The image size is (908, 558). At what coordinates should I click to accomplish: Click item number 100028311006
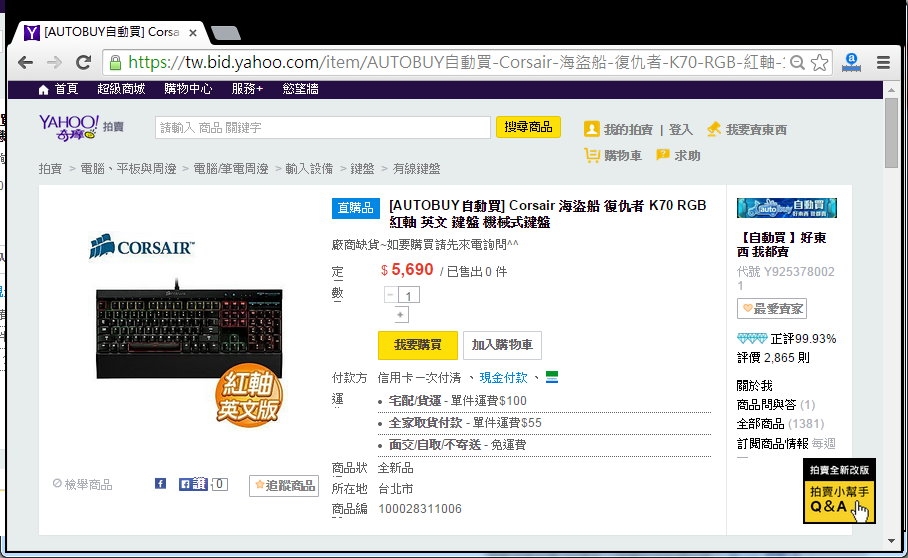420,509
